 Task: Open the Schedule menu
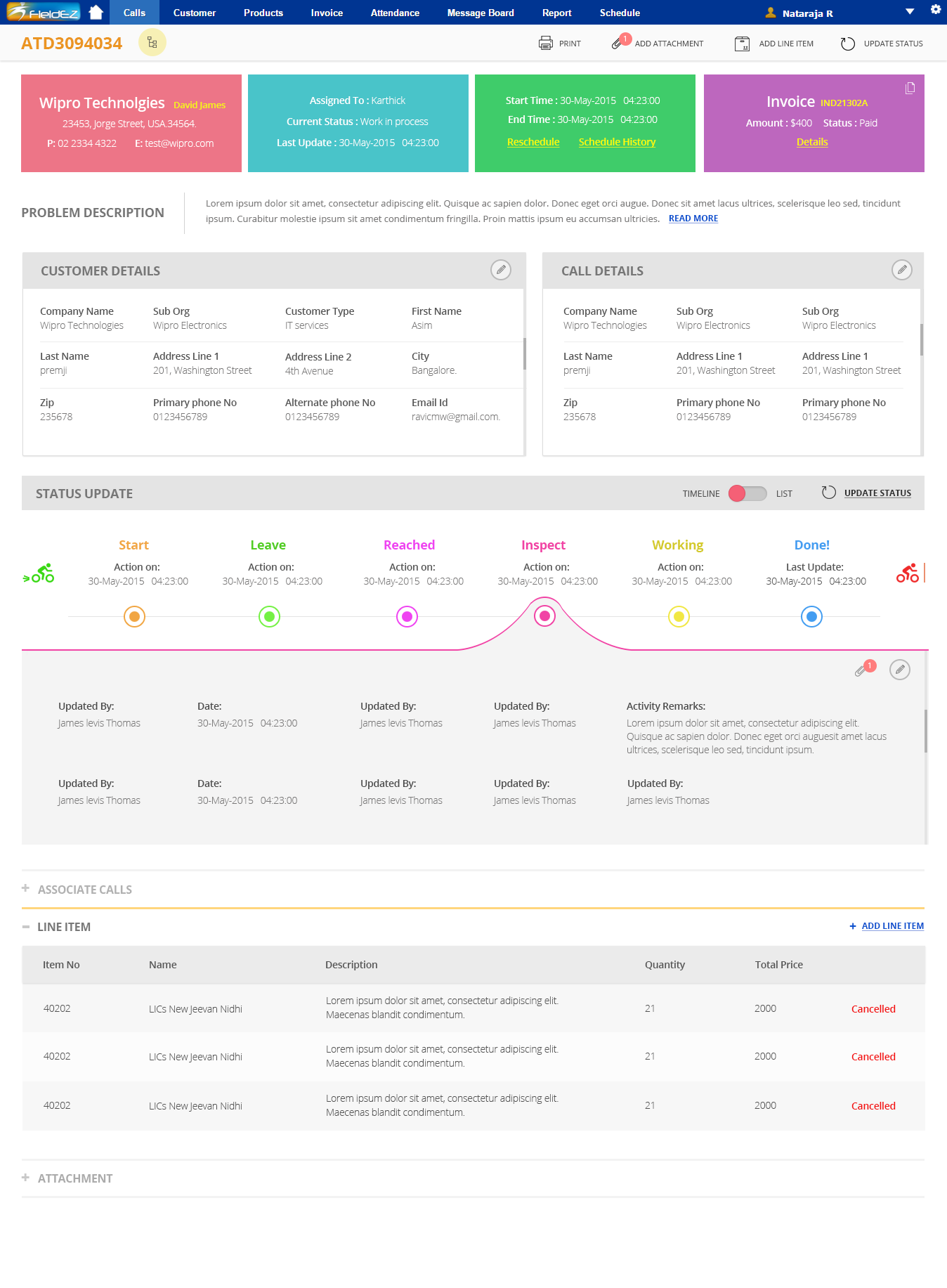pyautogui.click(x=620, y=13)
